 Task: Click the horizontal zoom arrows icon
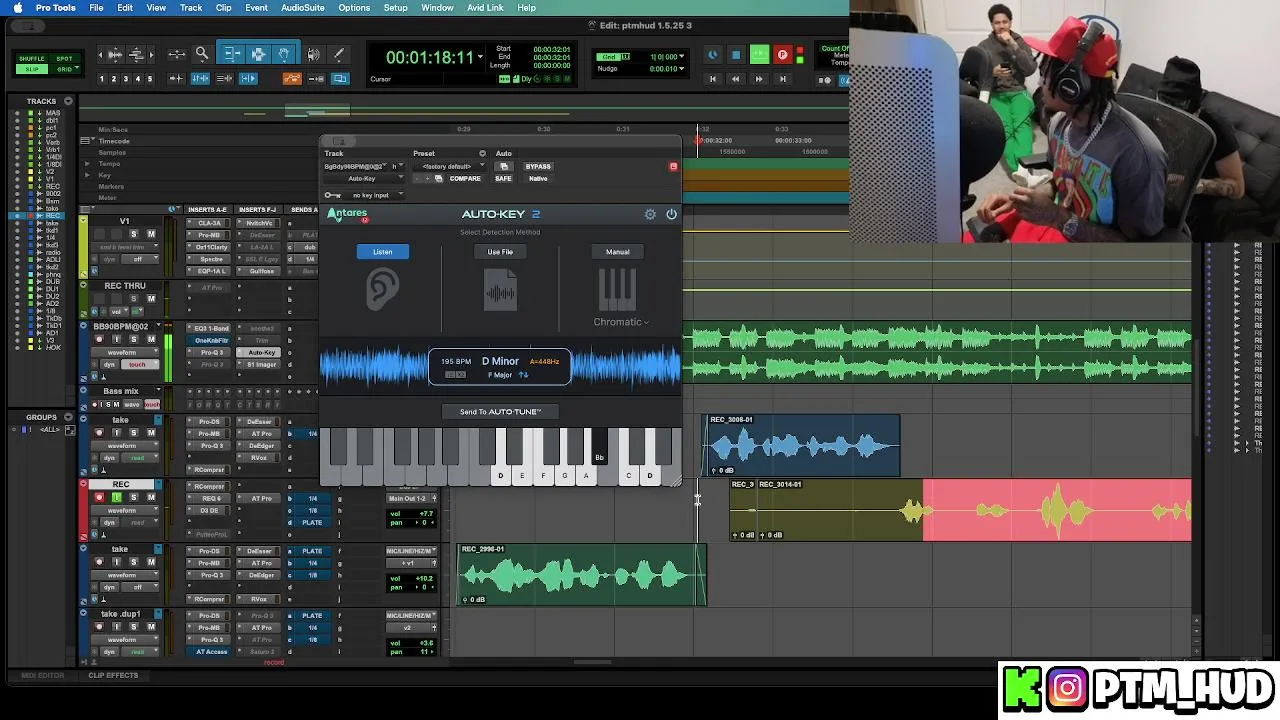(x=176, y=54)
